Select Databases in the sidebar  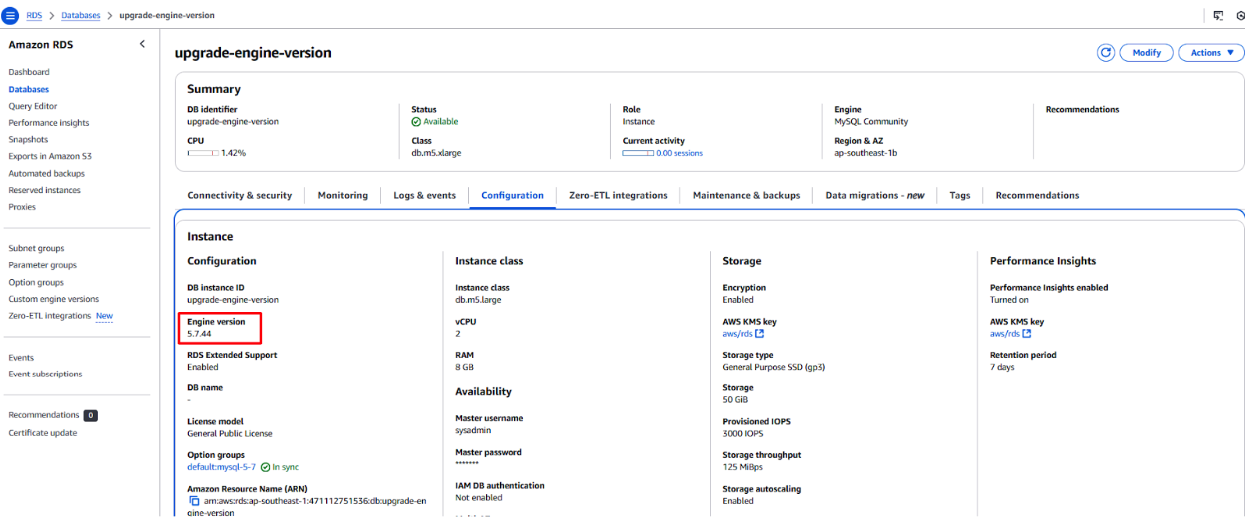pyautogui.click(x=29, y=89)
